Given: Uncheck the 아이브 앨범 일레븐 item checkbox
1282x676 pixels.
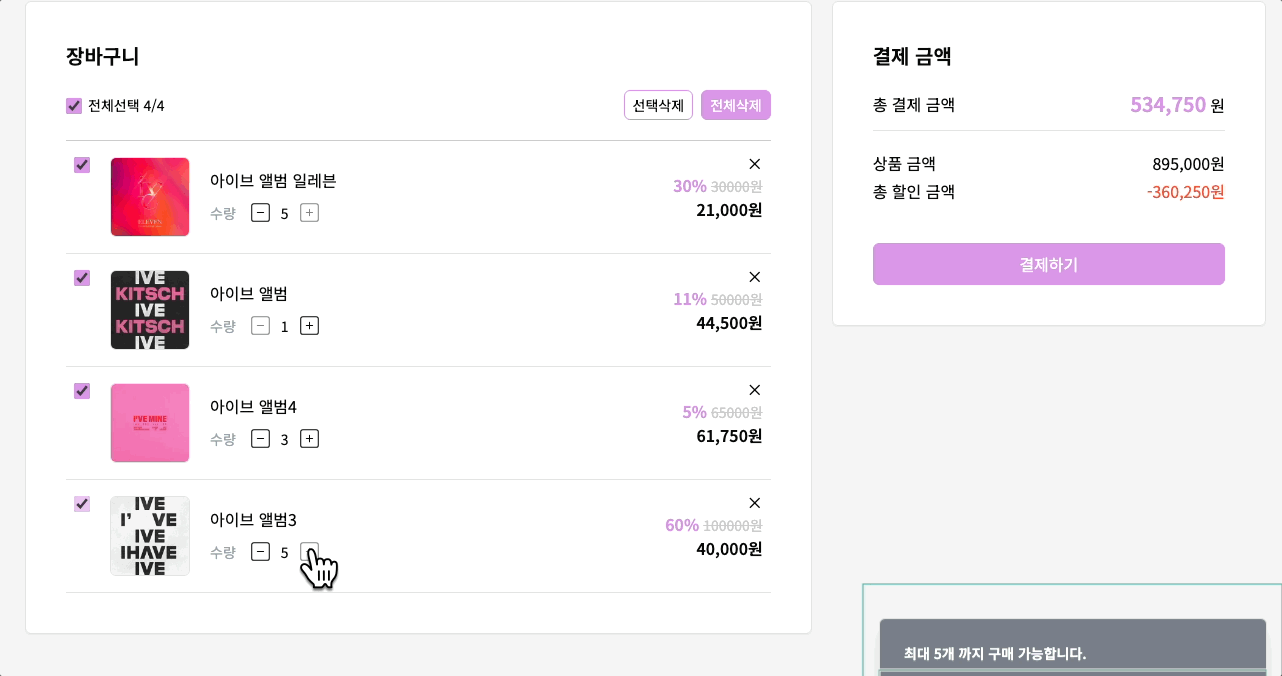Looking at the screenshot, I should [82, 165].
